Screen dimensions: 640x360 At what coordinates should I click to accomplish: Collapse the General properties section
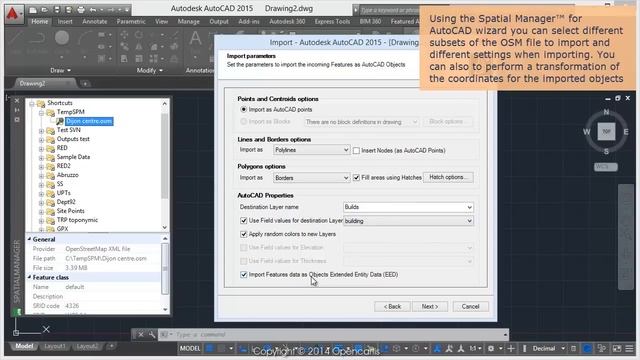(29, 239)
